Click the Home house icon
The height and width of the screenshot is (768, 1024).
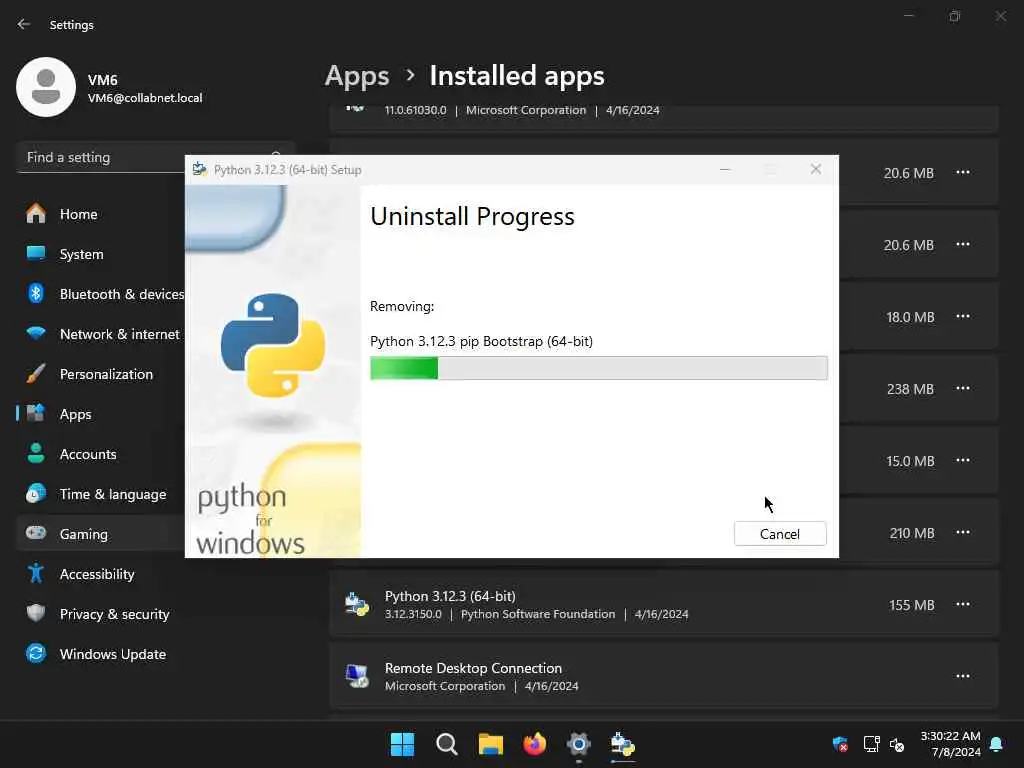(x=36, y=213)
